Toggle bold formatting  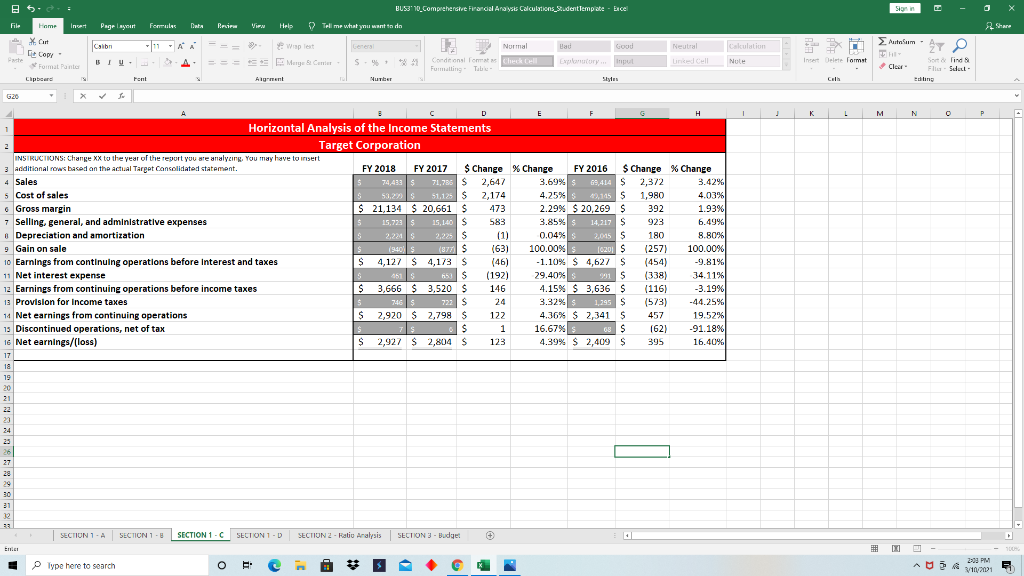click(100, 61)
